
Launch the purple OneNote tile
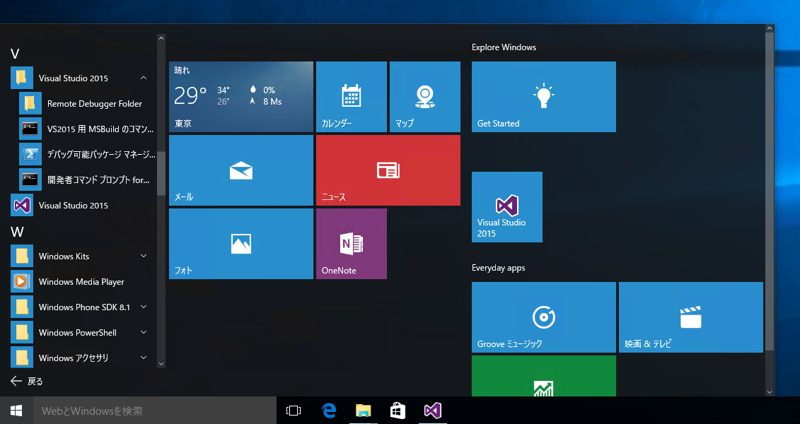[351, 244]
